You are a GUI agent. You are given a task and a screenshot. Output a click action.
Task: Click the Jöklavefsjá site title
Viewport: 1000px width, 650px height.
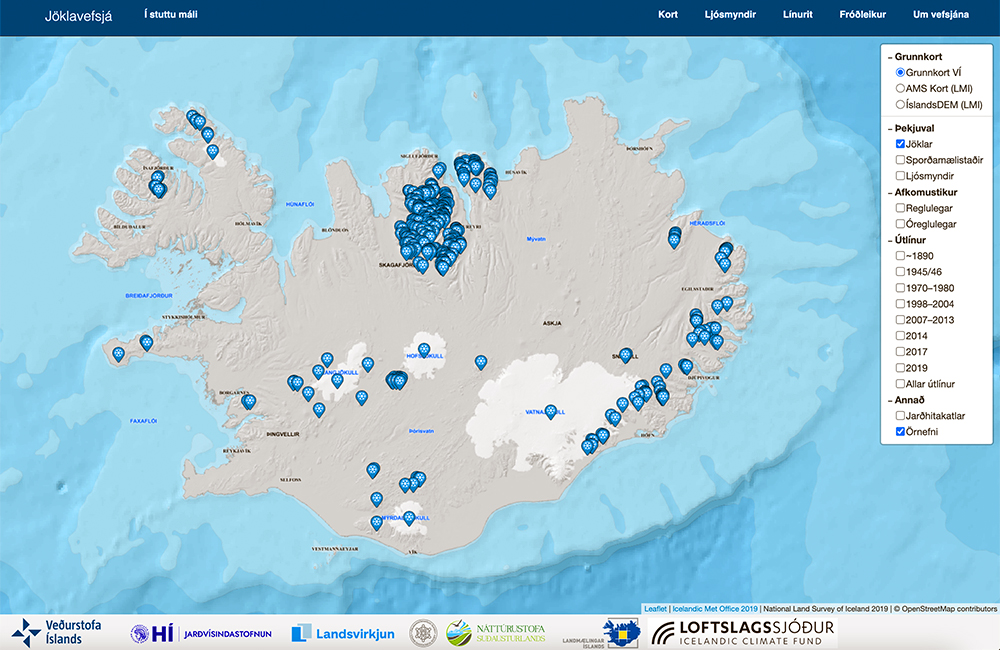pyautogui.click(x=78, y=16)
